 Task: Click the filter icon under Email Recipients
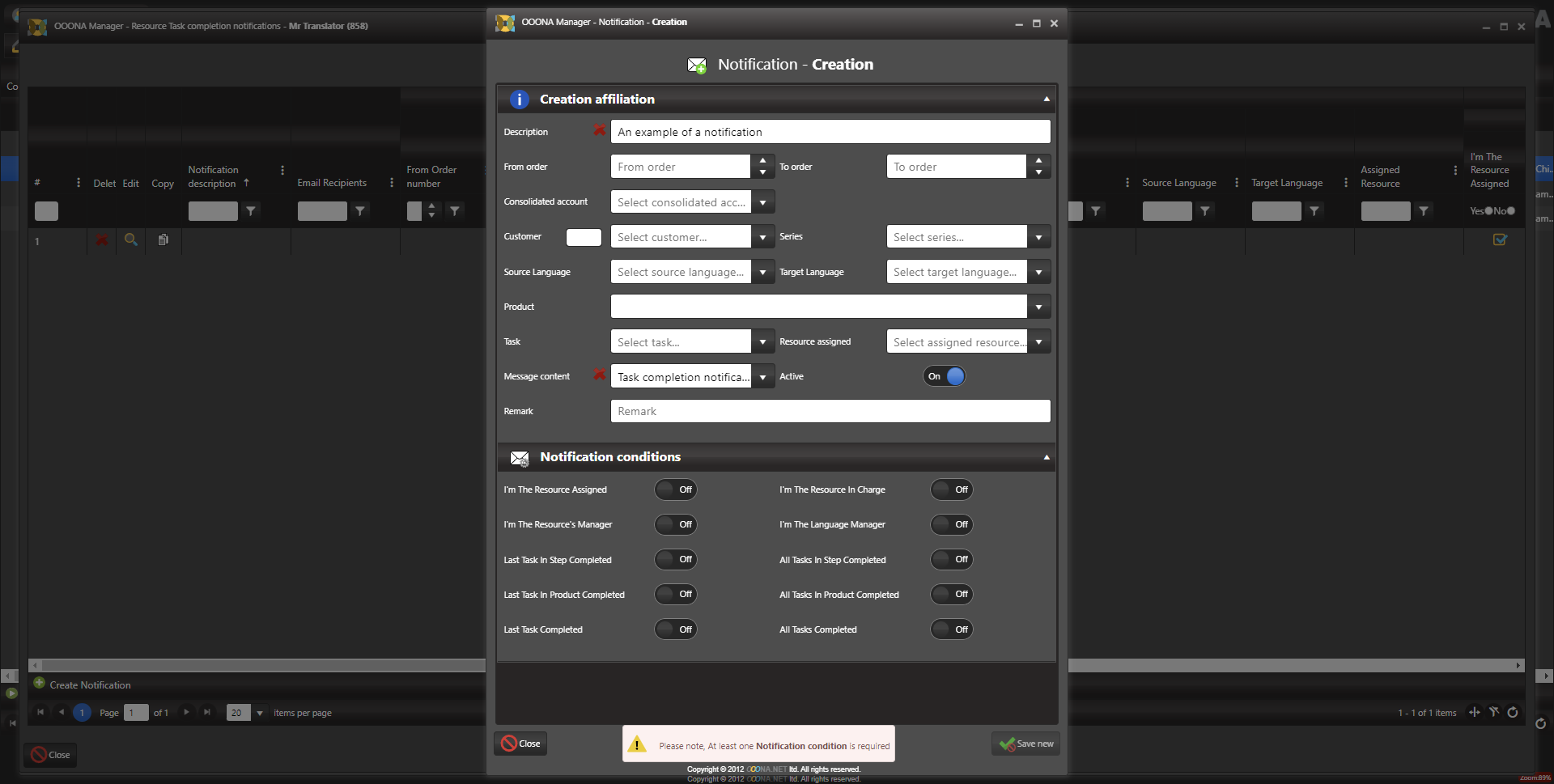tap(360, 211)
